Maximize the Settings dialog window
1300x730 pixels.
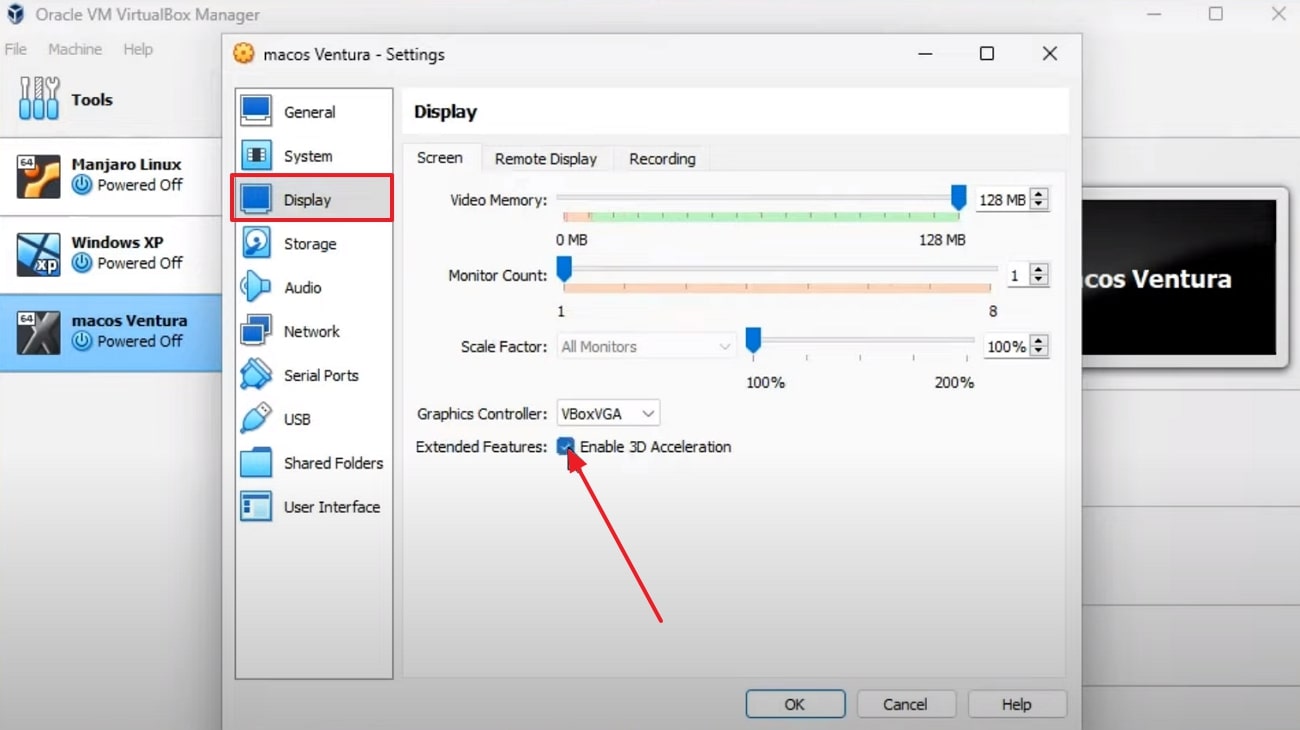coord(986,54)
